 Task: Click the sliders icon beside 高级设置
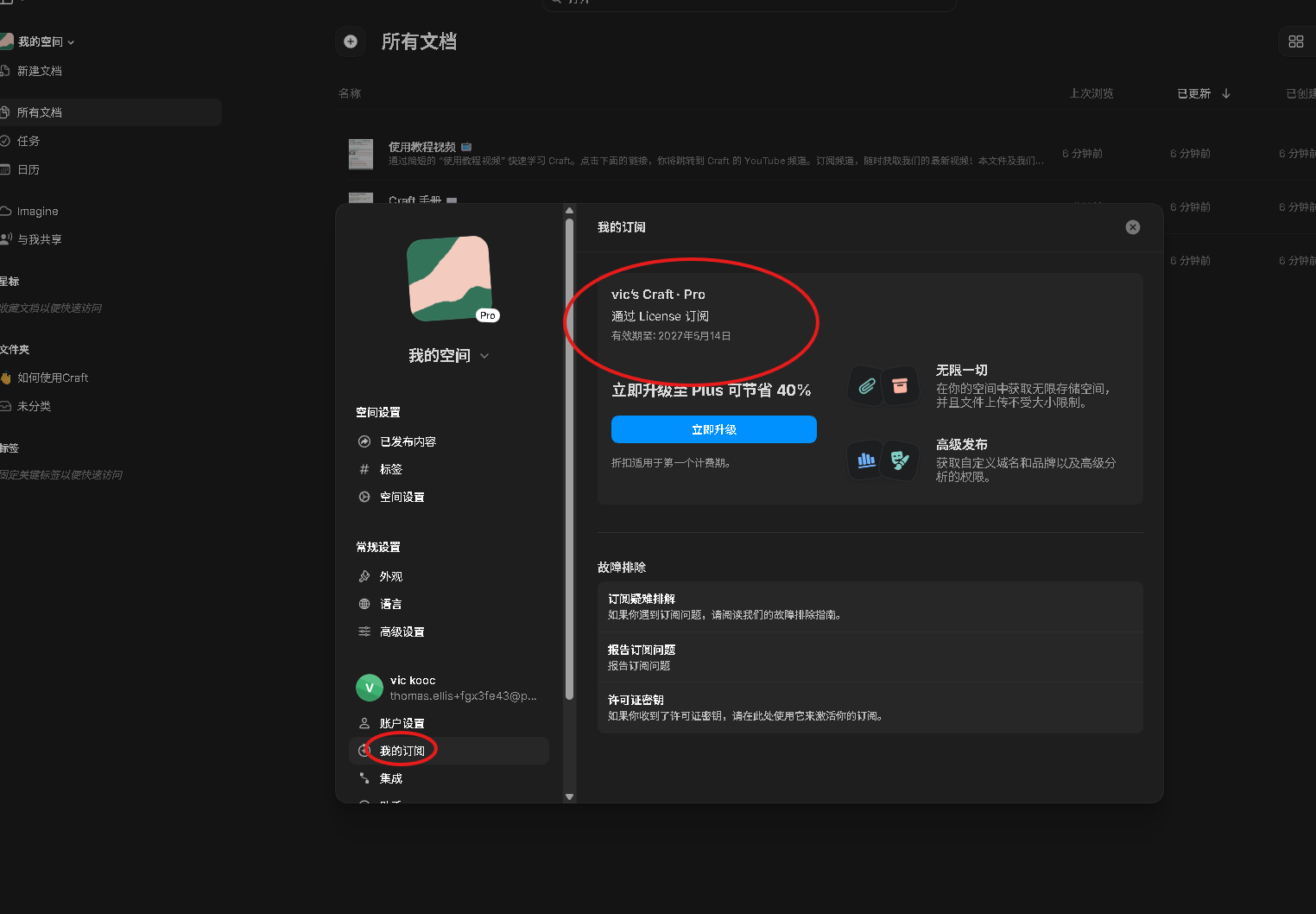click(x=364, y=632)
